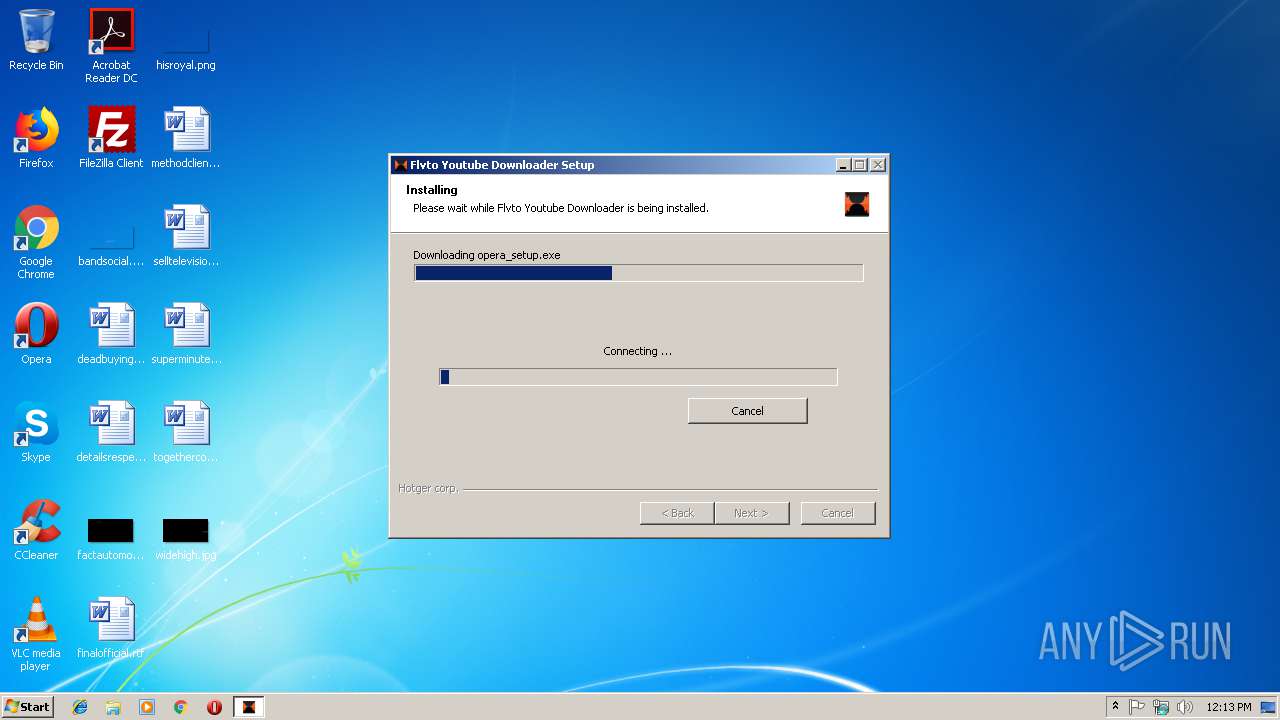Select the superminute Word document
The width and height of the screenshot is (1280, 720).
[186, 334]
